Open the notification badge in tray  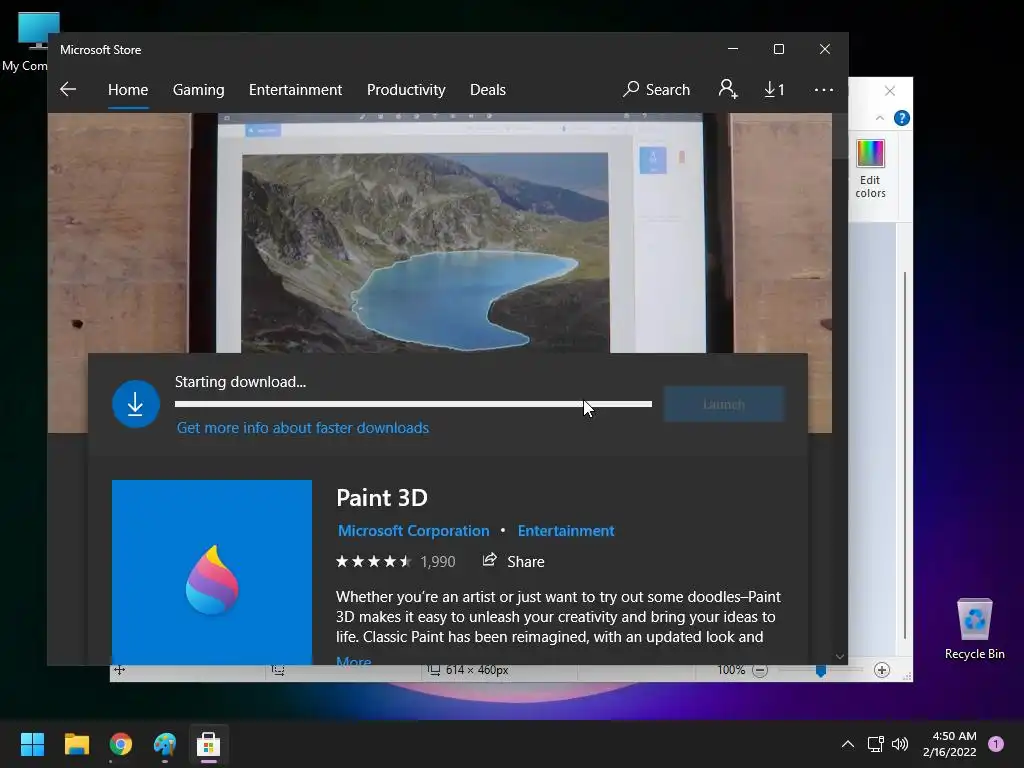tap(996, 744)
